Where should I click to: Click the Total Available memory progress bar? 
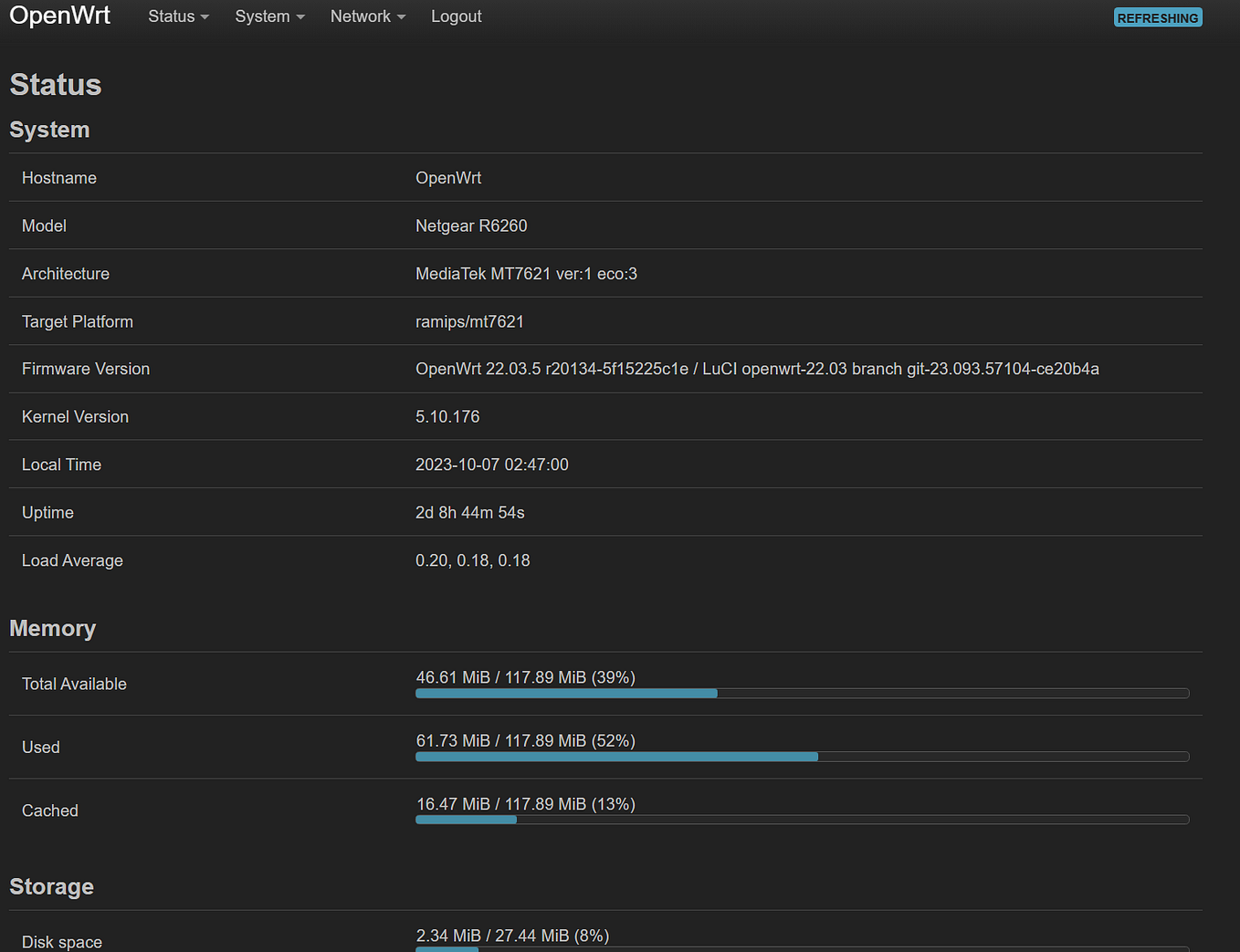point(802,693)
